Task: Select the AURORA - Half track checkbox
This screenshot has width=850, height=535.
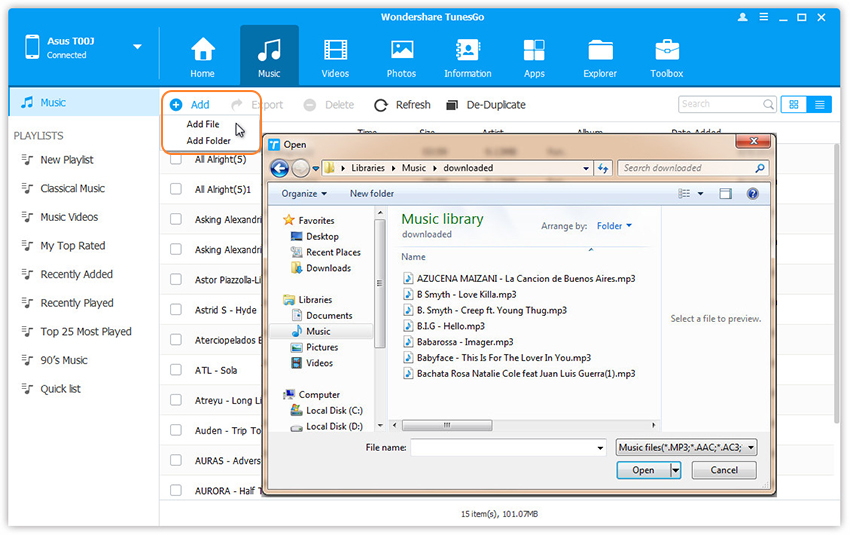Action: click(x=176, y=490)
